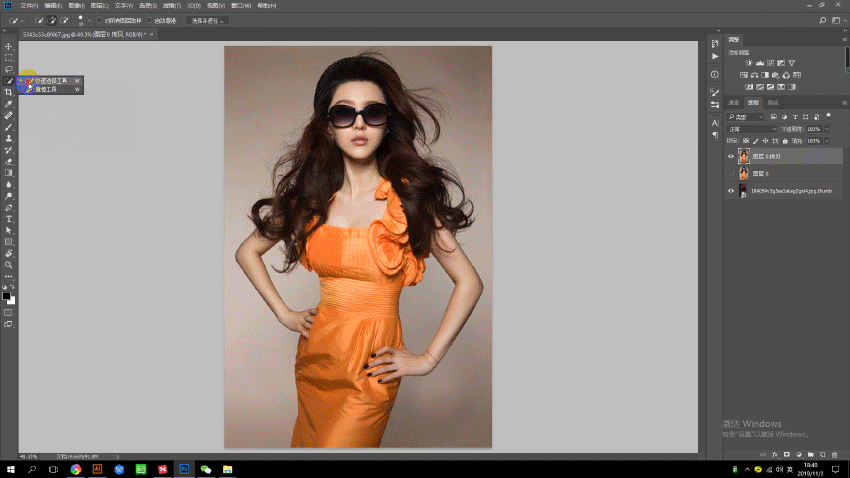850x478 pixels.
Task: Select the Layer 0 thumbnail in Layers panel
Action: click(744, 173)
